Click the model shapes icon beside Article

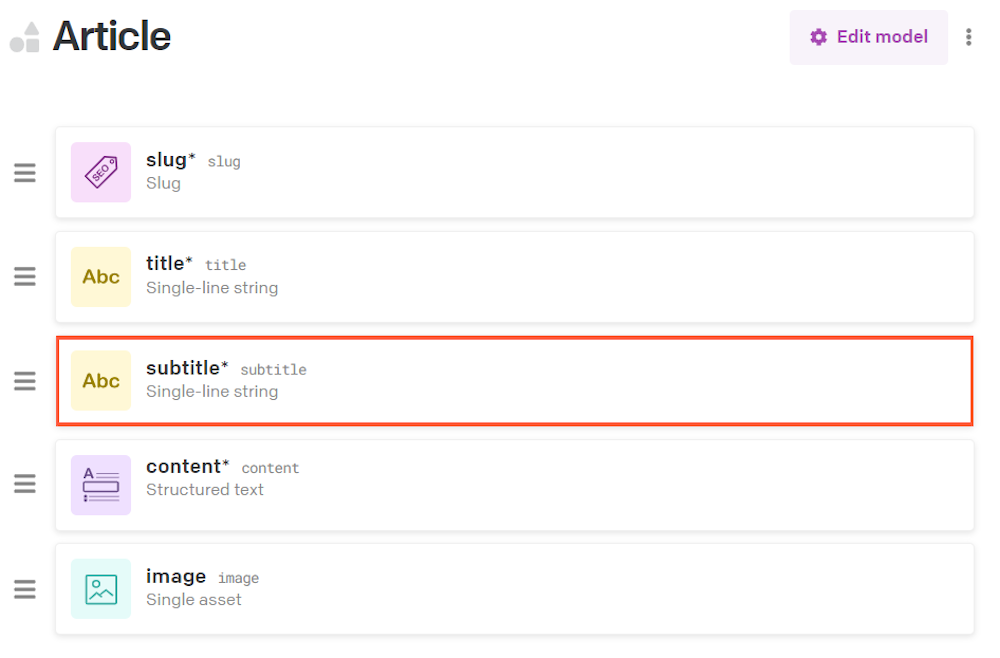25,37
